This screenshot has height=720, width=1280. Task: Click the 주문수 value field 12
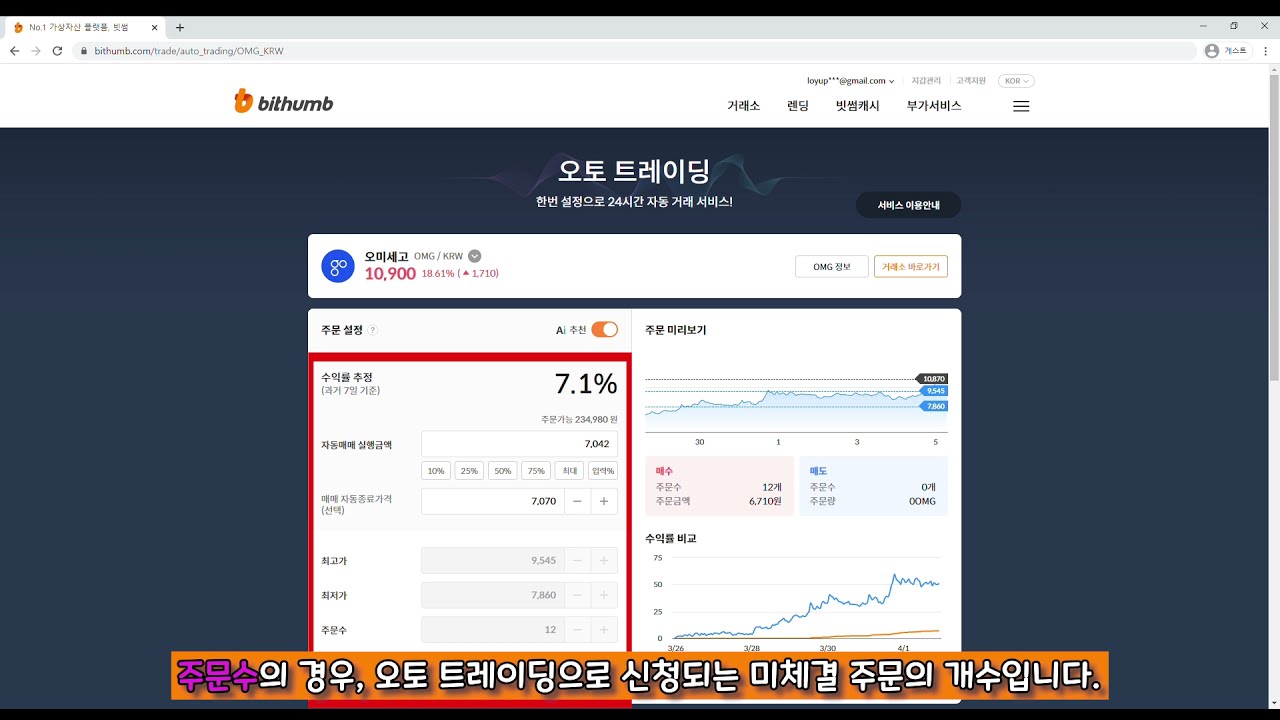[x=493, y=630]
